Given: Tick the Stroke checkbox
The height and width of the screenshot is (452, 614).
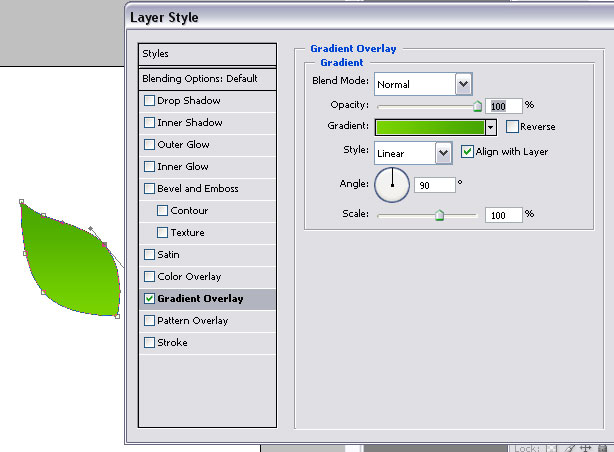Looking at the screenshot, I should coord(149,343).
